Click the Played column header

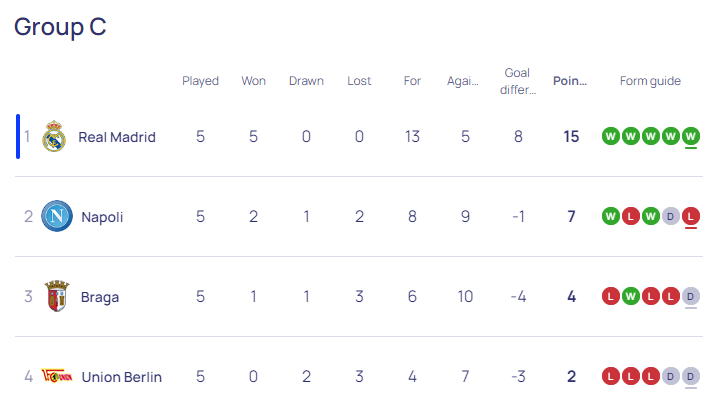200,81
